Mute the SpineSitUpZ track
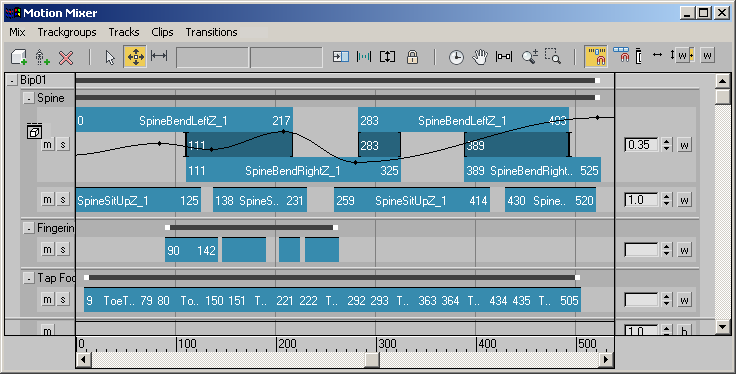This screenshot has height=374, width=736. [x=47, y=199]
